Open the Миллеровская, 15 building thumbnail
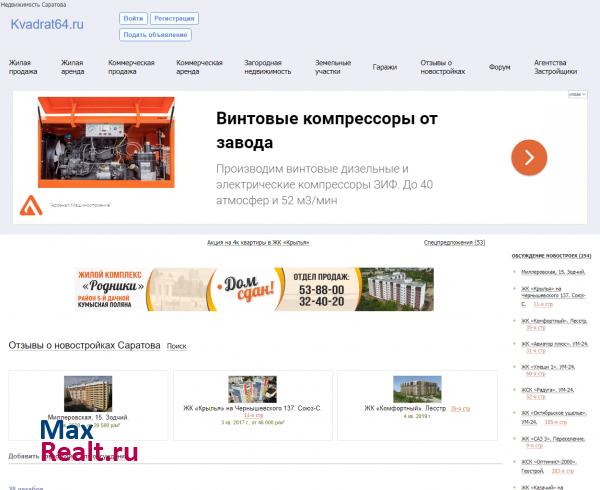 [88, 394]
